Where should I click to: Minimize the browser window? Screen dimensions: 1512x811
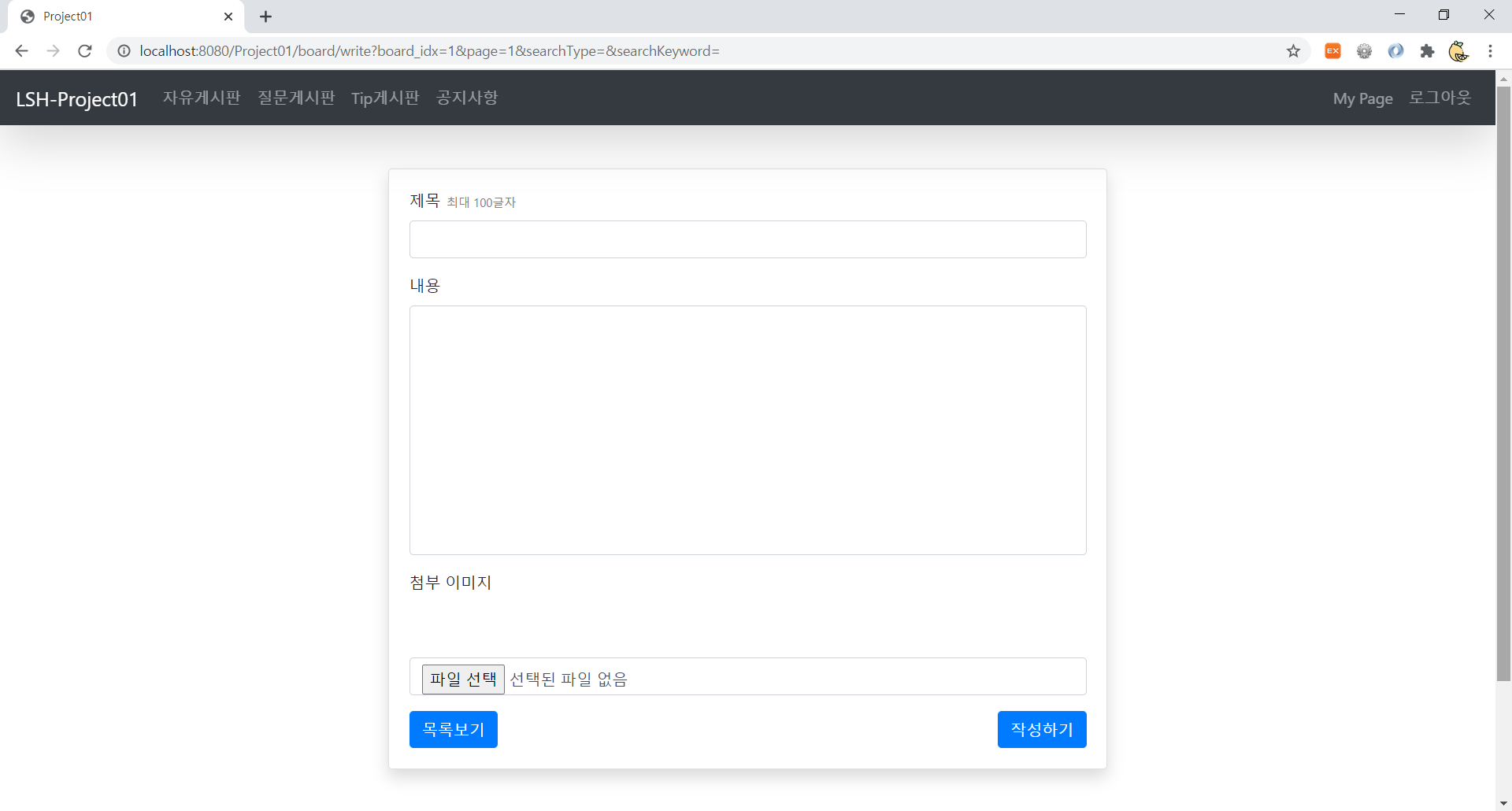point(1399,15)
